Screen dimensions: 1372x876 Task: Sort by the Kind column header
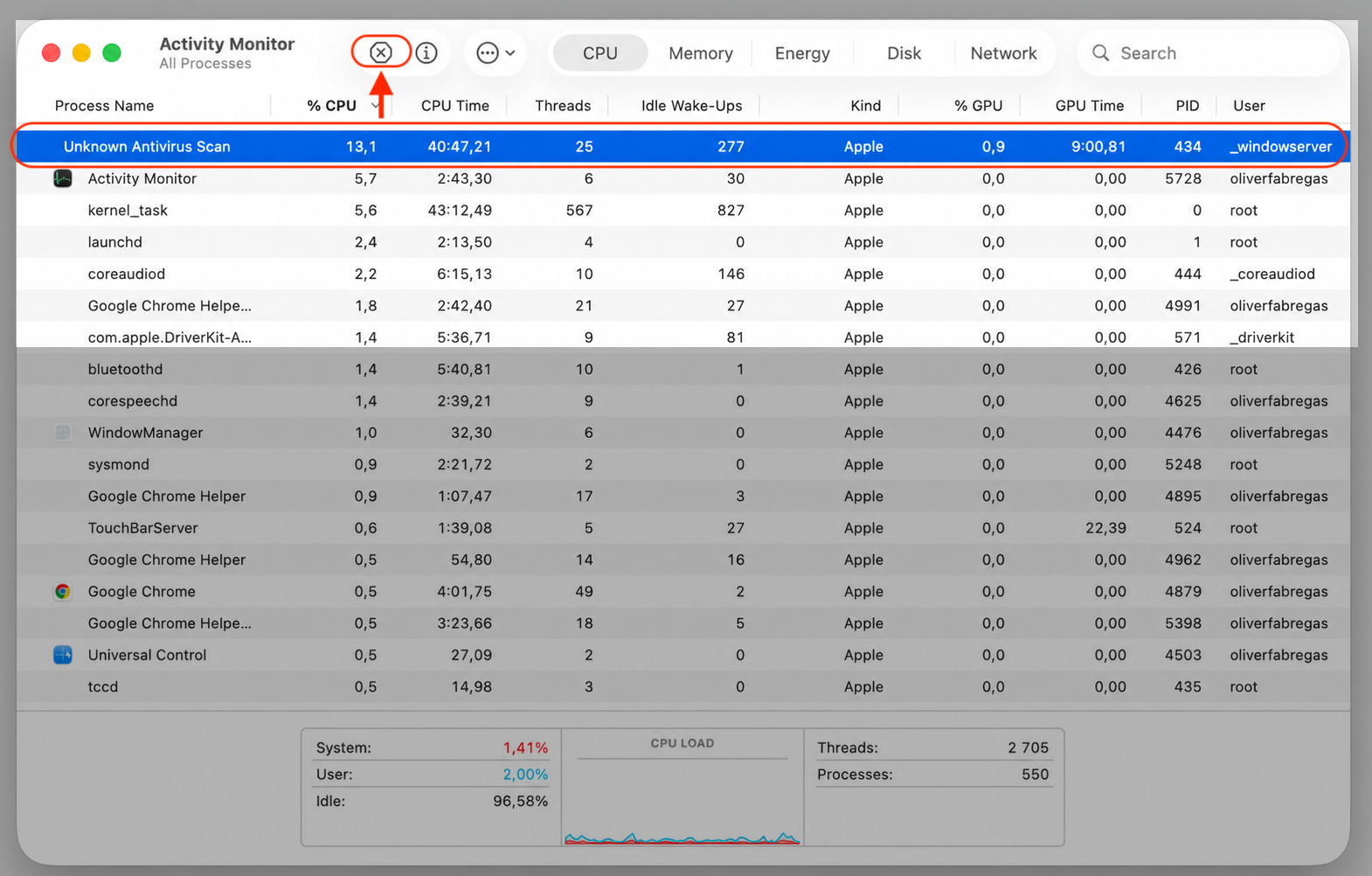coord(865,106)
